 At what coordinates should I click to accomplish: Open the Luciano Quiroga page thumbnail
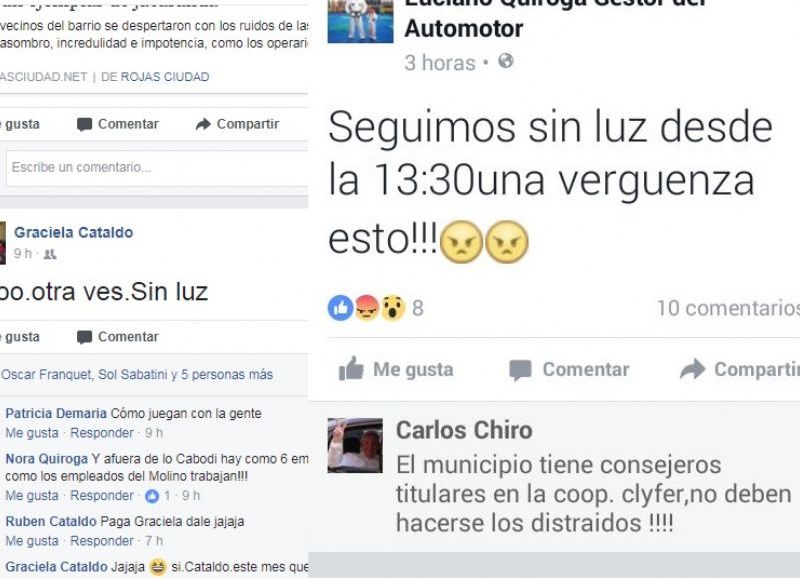coord(360,21)
